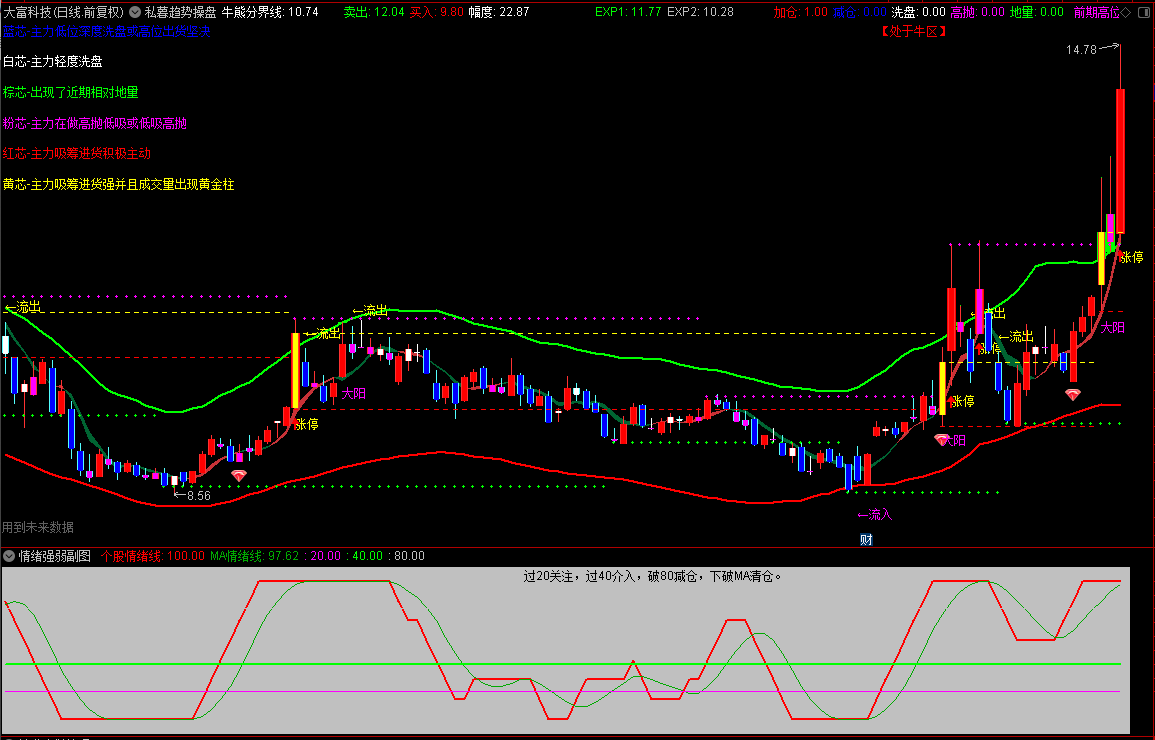Image resolution: width=1155 pixels, height=740 pixels.
Task: Click the MA情绪线: 97.62 readout
Action: tap(255, 556)
